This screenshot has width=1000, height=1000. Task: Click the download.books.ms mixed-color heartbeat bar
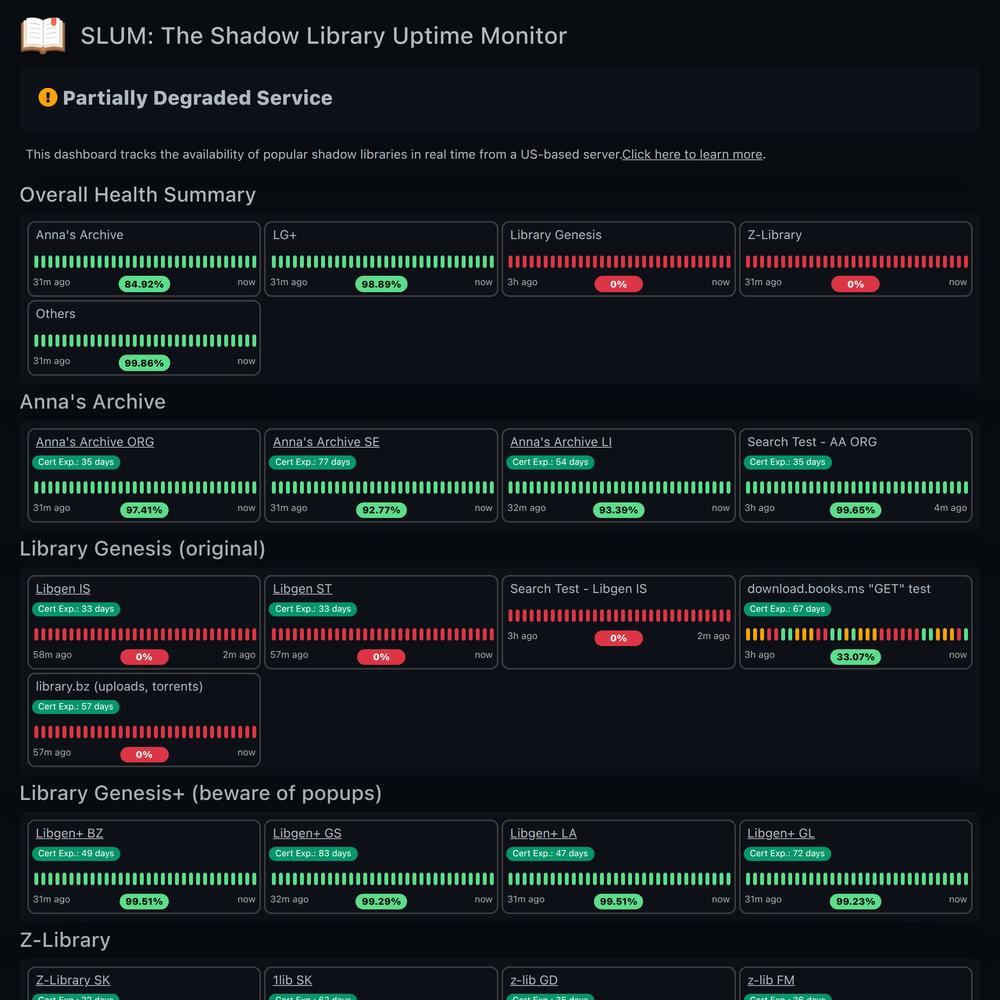(857, 635)
